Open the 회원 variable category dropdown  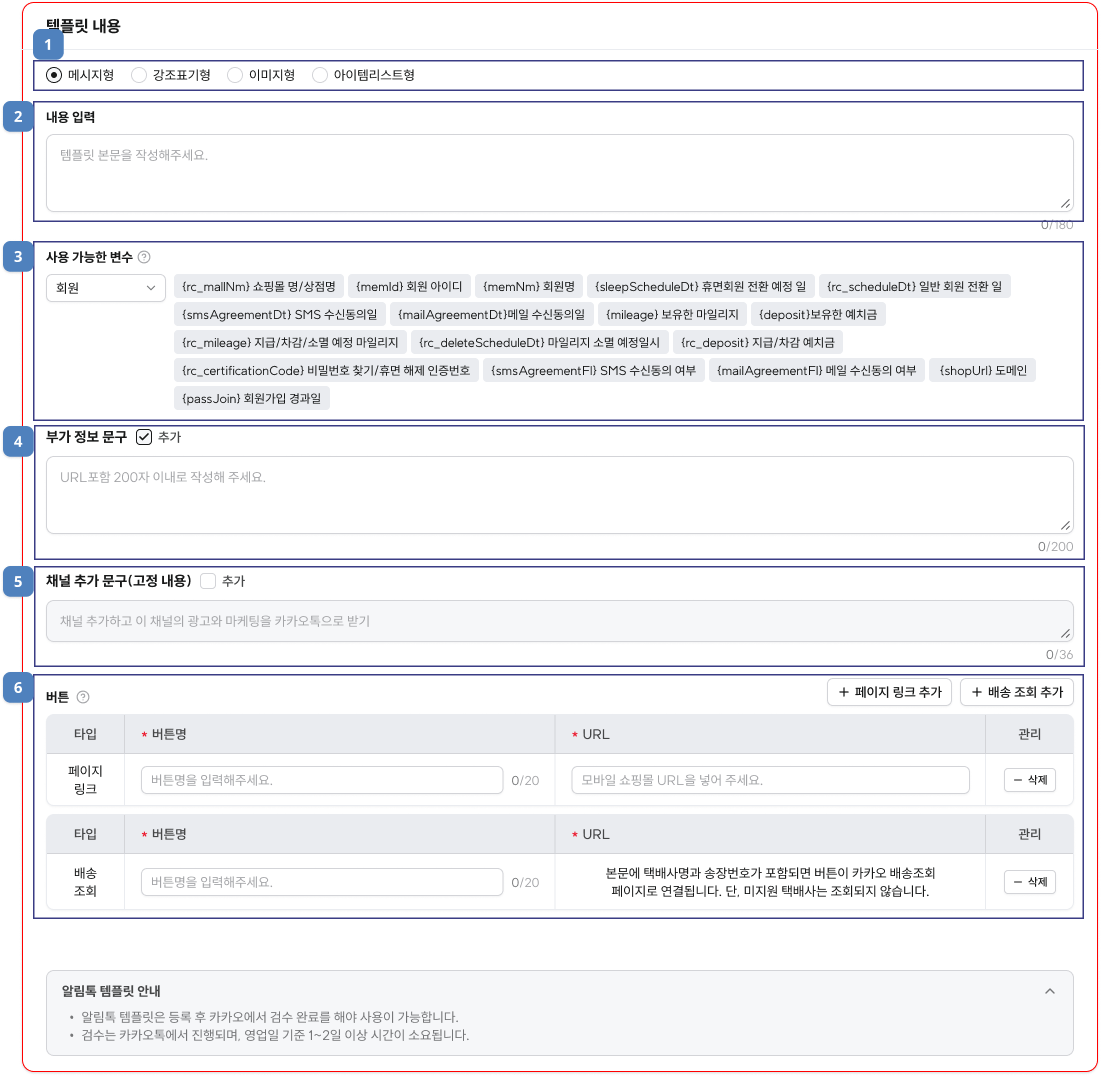click(106, 288)
